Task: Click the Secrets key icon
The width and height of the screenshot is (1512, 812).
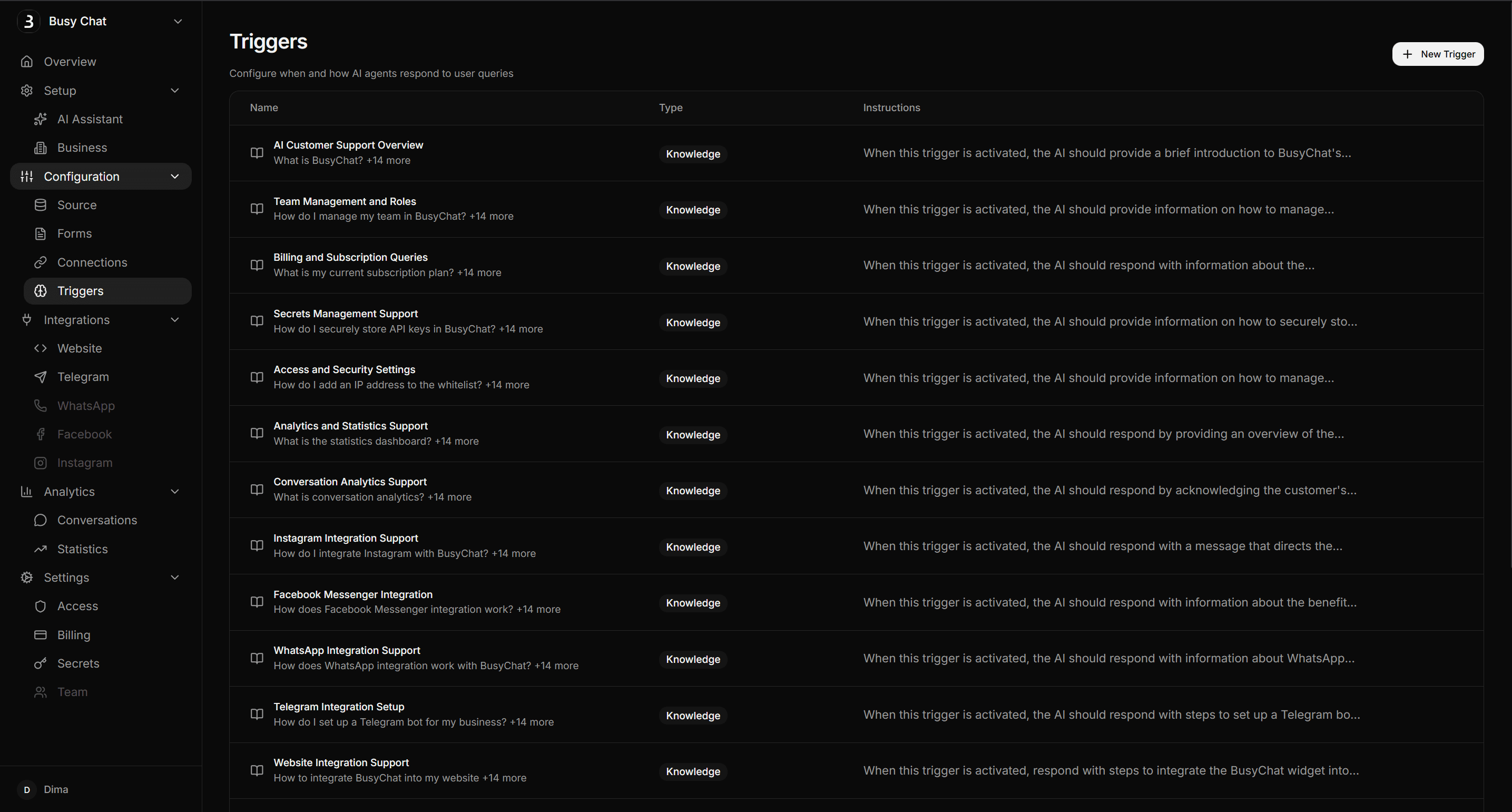Action: tap(40, 663)
